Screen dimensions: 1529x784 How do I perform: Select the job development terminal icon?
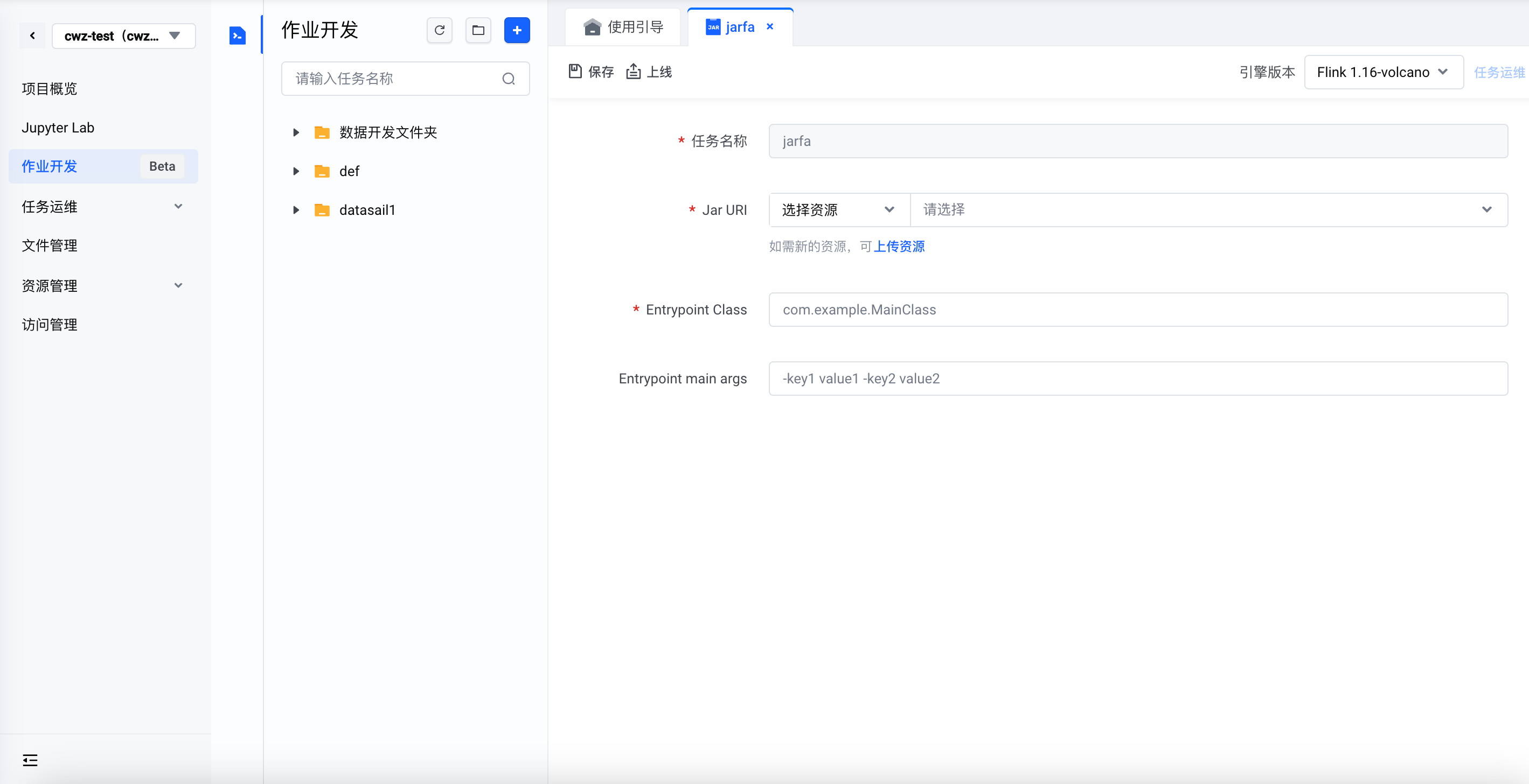point(238,36)
